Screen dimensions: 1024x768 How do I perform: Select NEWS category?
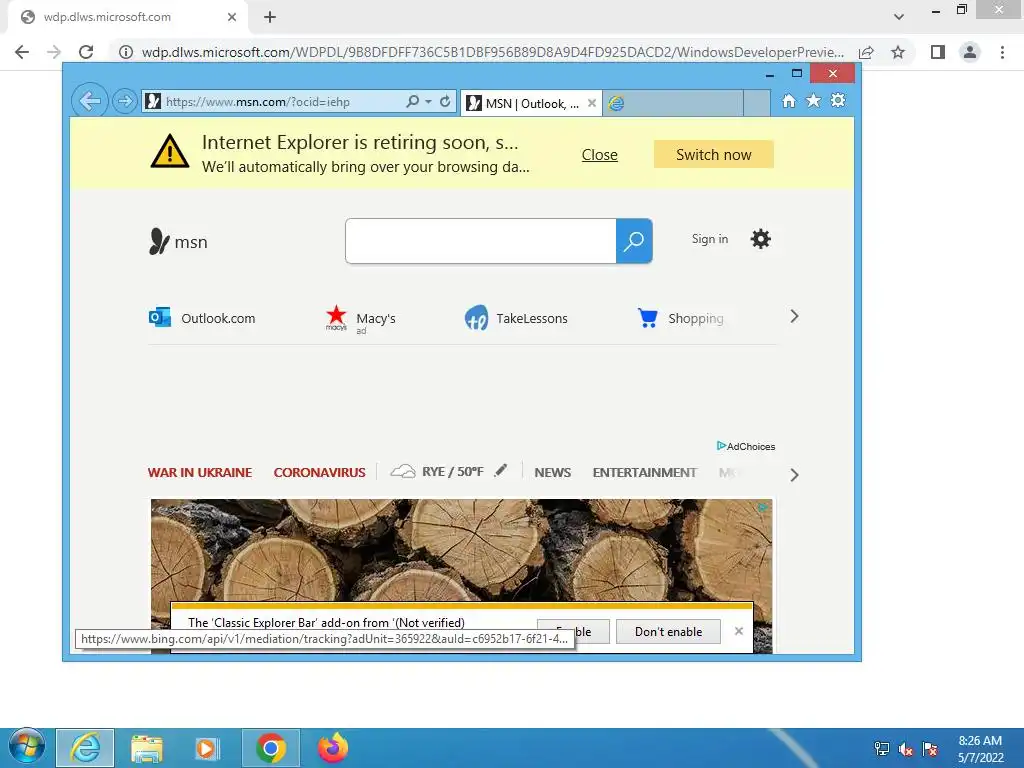[552, 472]
